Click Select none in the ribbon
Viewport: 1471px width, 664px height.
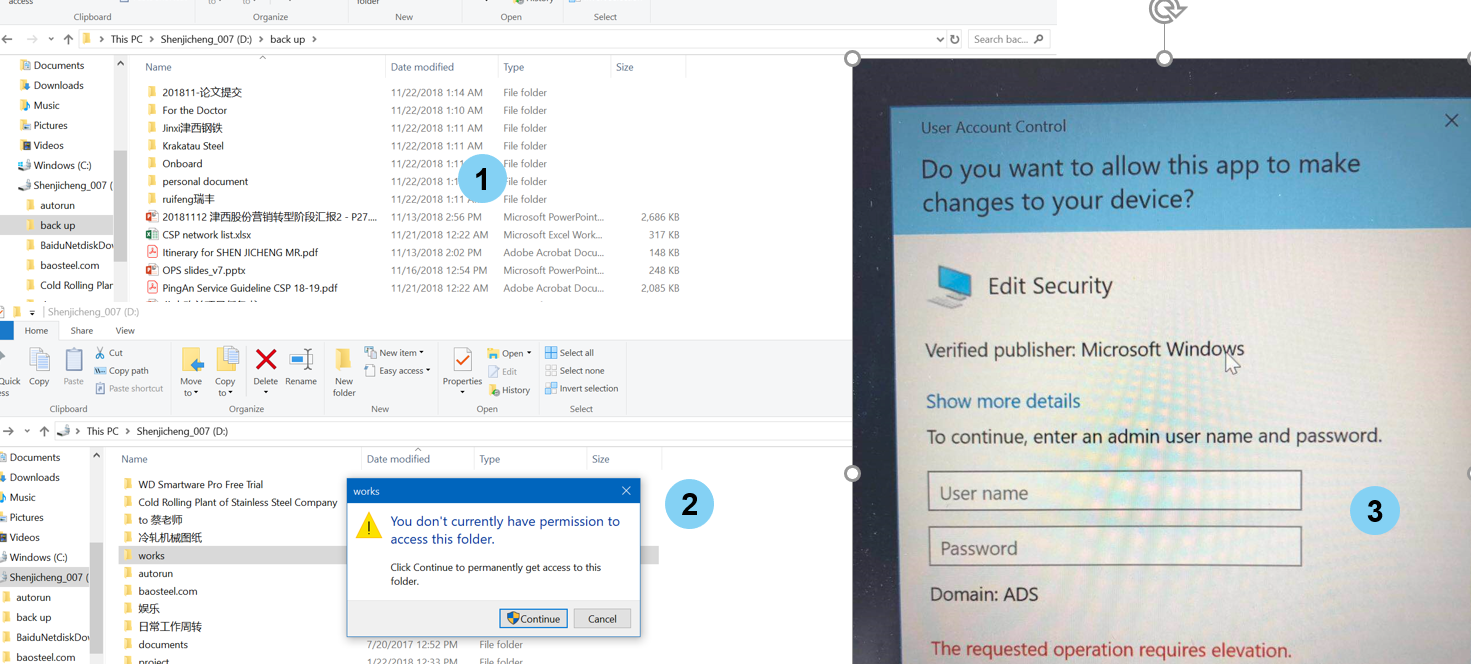[x=574, y=371]
